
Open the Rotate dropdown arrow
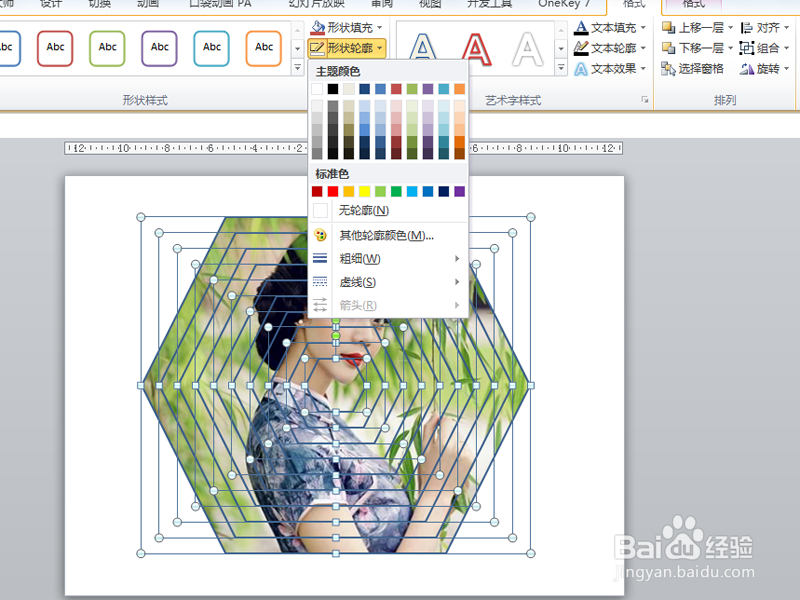pyautogui.click(x=786, y=68)
